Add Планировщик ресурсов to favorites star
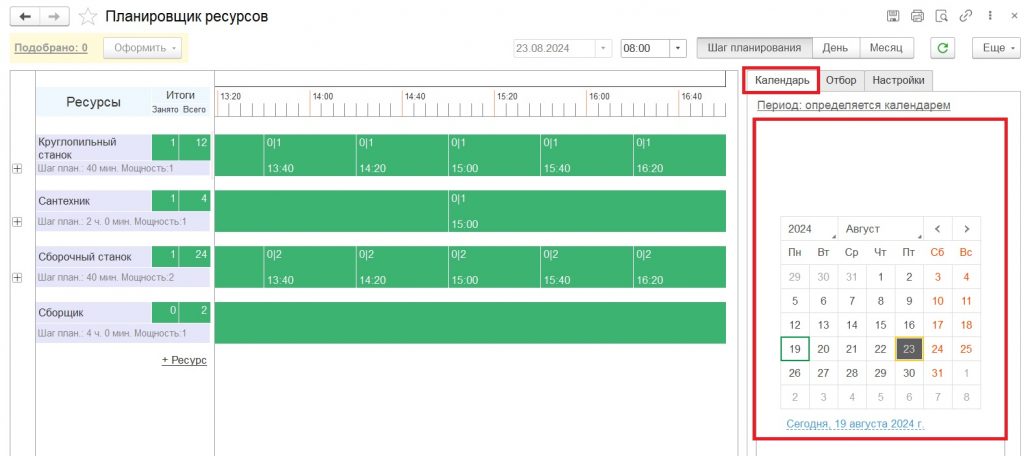Screen dimensions: 1024x456 pyautogui.click(x=88, y=17)
